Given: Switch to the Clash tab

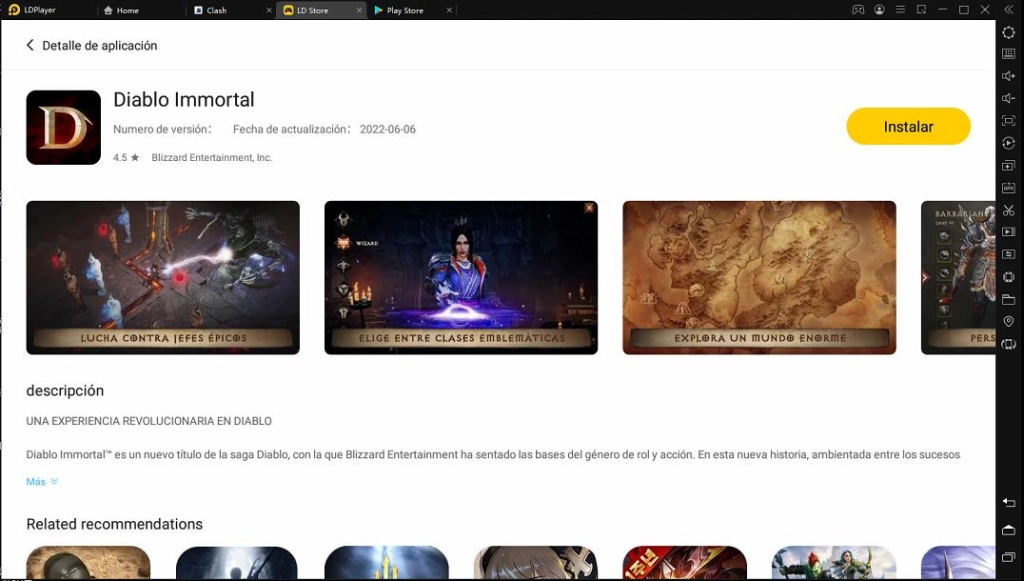Looking at the screenshot, I should [x=211, y=10].
